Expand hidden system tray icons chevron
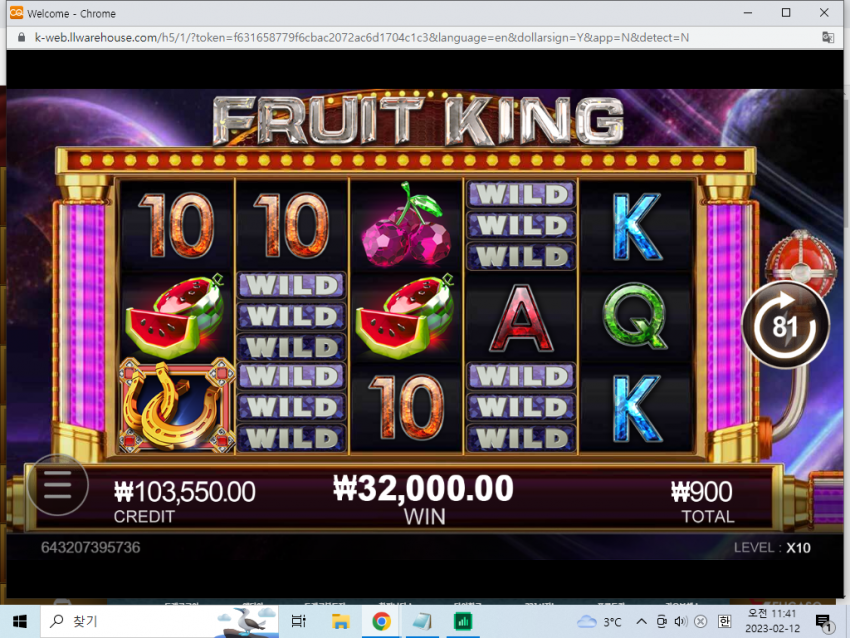The image size is (850, 638). (x=641, y=621)
